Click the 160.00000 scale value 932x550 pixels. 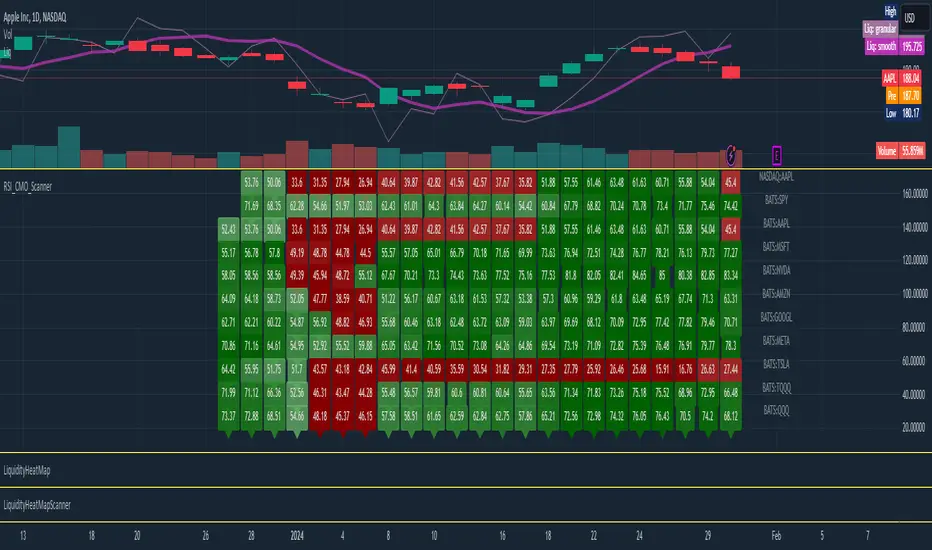pyautogui.click(x=915, y=194)
